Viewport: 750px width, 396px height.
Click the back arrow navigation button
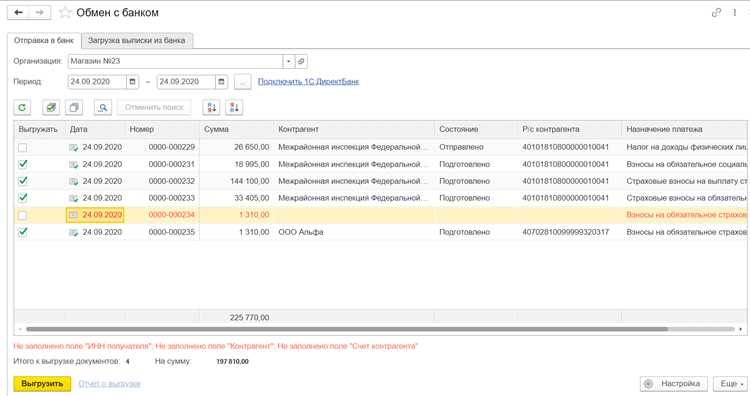18,12
